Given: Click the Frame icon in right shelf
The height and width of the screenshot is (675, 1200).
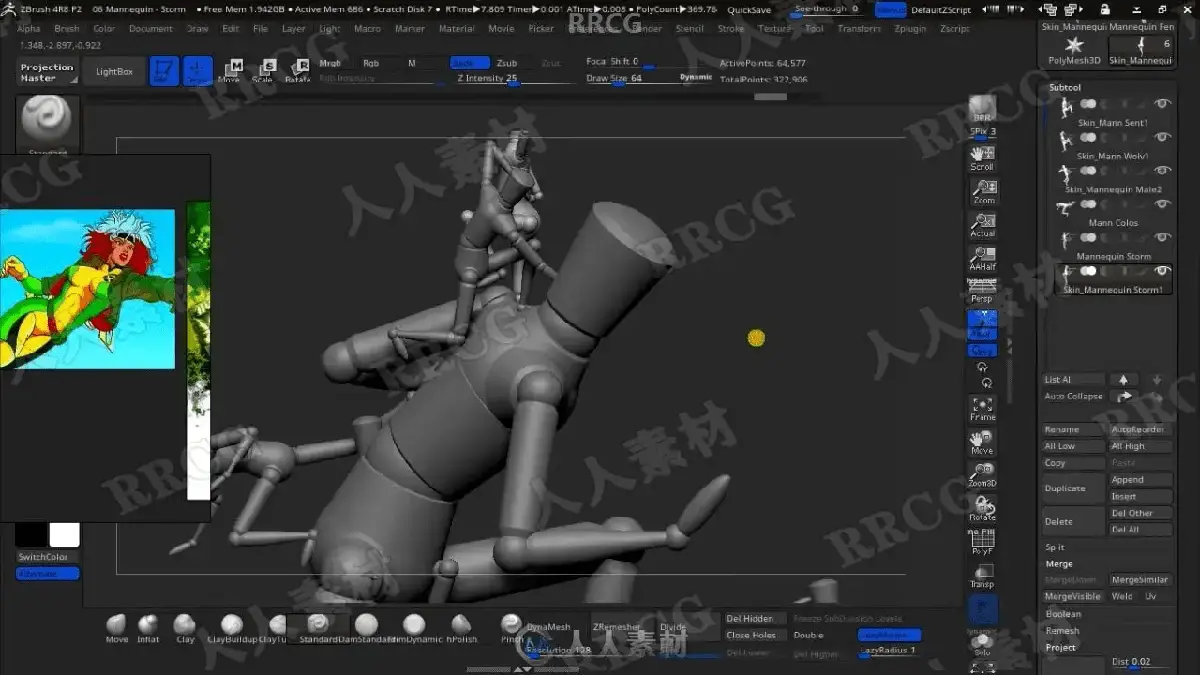Looking at the screenshot, I should 982,409.
